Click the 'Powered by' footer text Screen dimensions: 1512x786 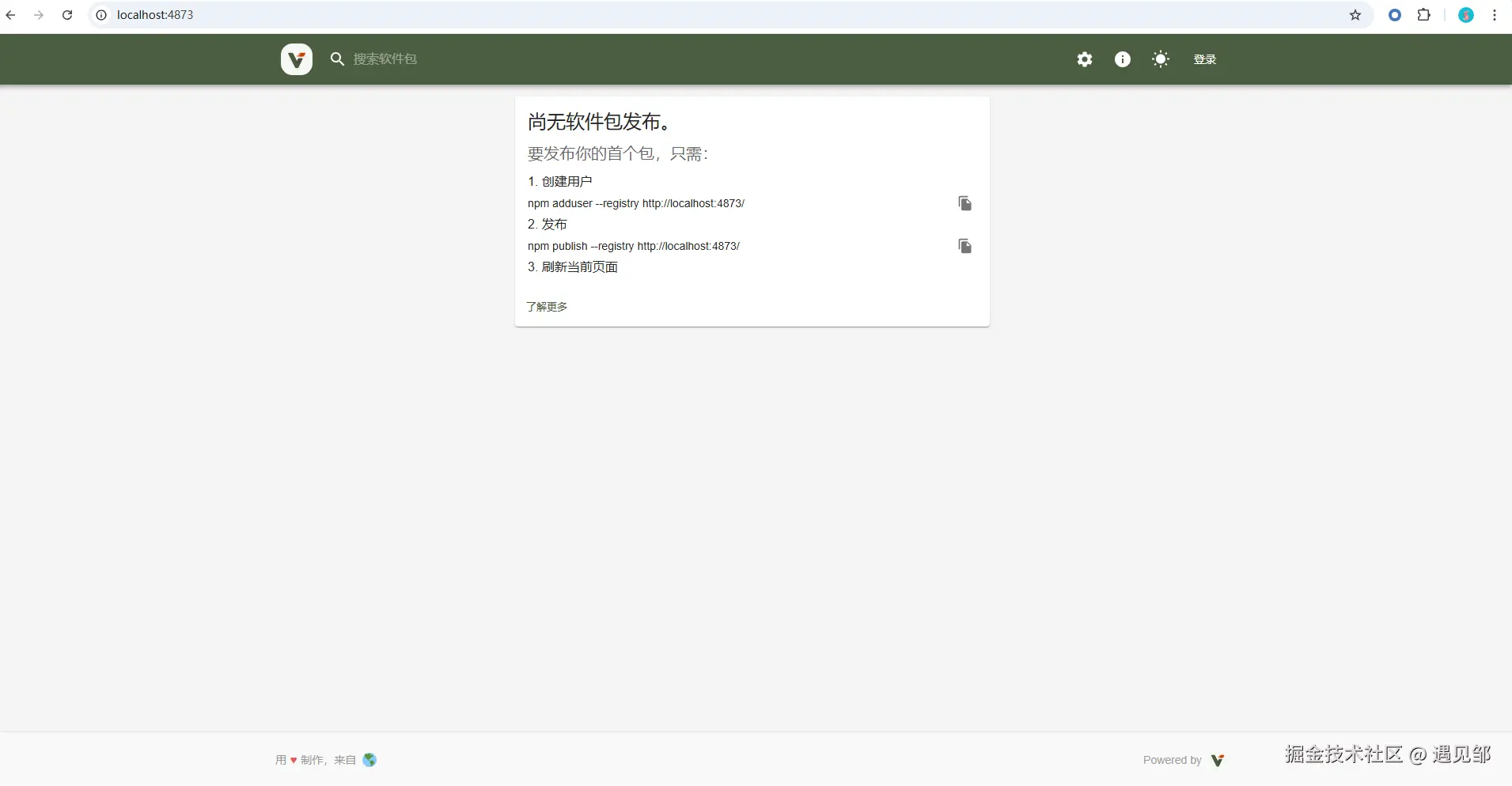[1173, 760]
